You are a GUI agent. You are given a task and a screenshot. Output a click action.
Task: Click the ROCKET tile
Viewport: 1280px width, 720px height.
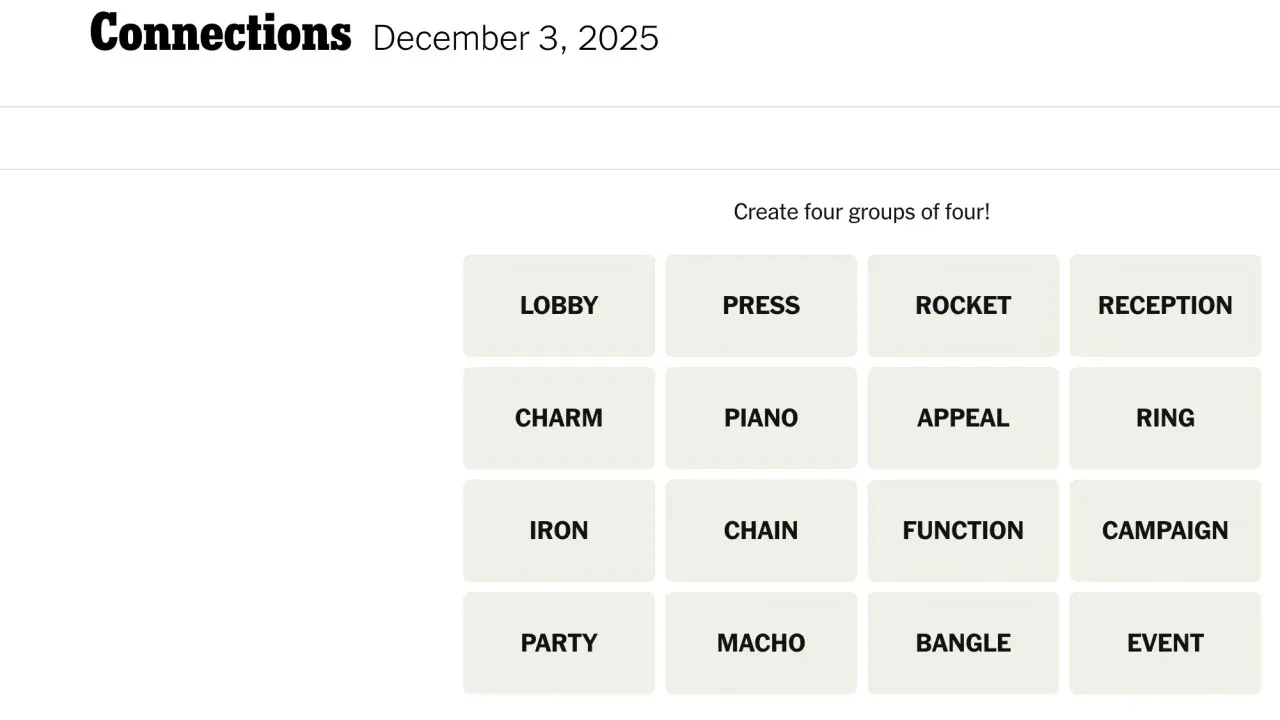[963, 305]
